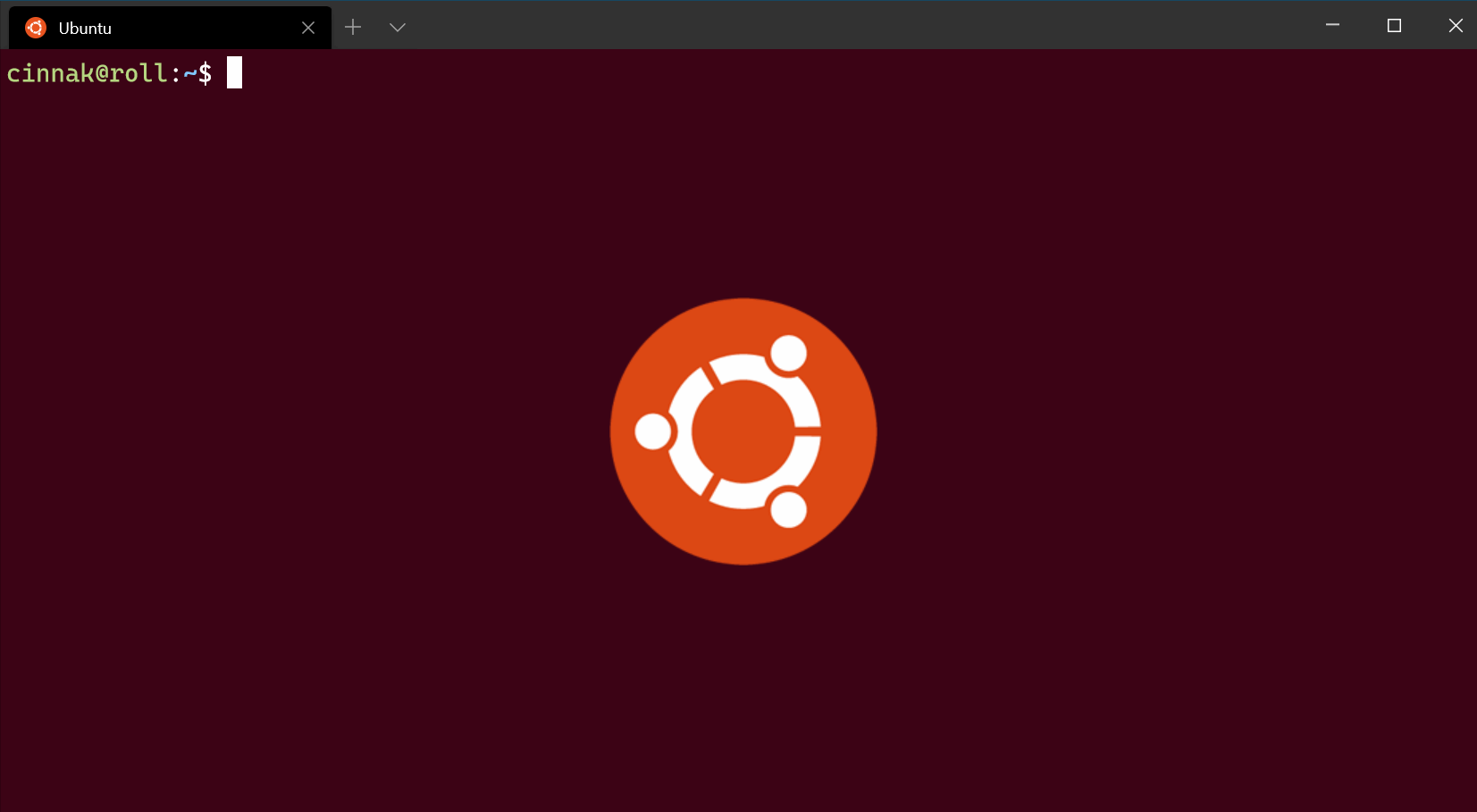This screenshot has height=812, width=1477.
Task: Click the dollar sign prompt character
Action: [206, 74]
